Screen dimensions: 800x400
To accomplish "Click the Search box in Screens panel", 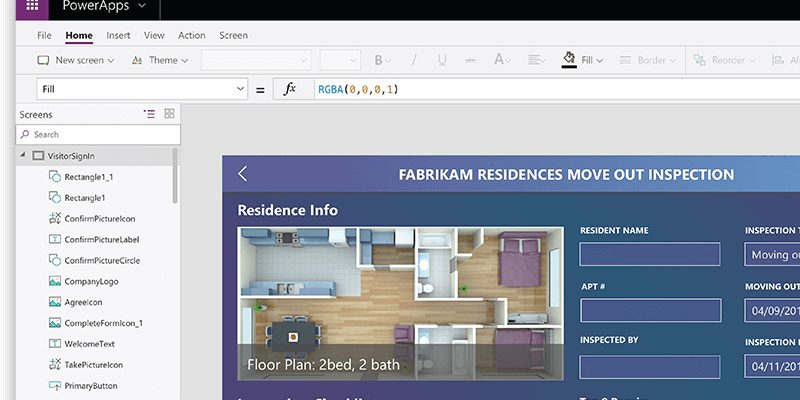I will (98, 134).
